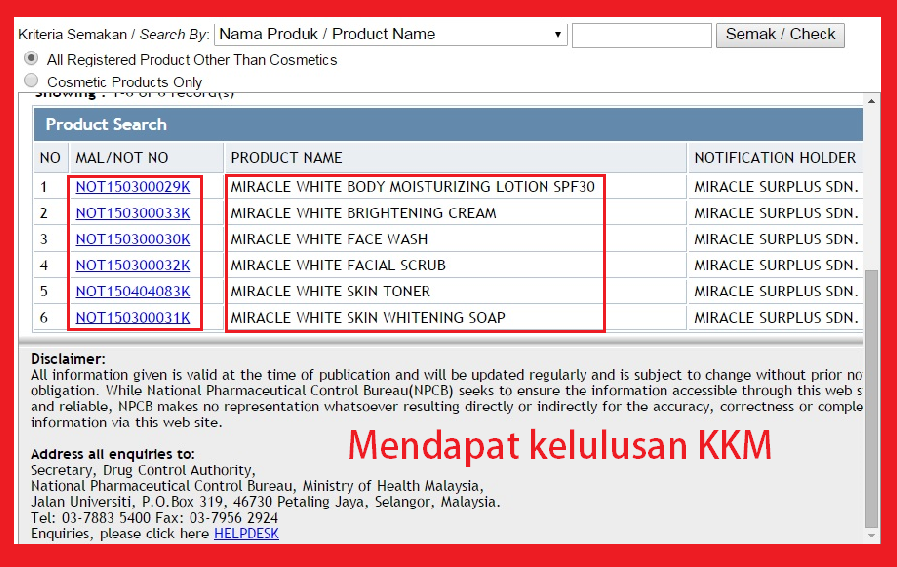Click the Tel: 03-7883 5400 line
This screenshot has width=897, height=567.
(x=154, y=518)
